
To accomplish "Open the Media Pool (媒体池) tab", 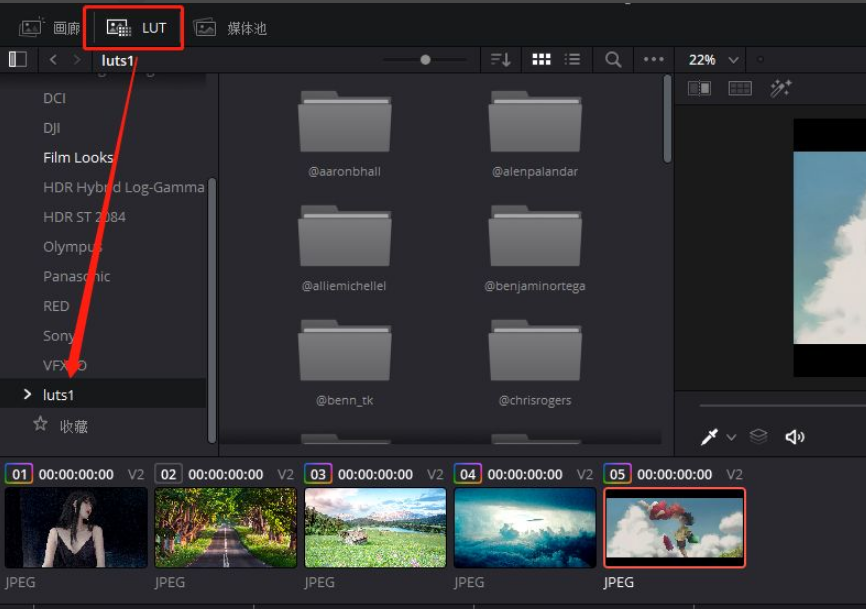I will [x=230, y=28].
